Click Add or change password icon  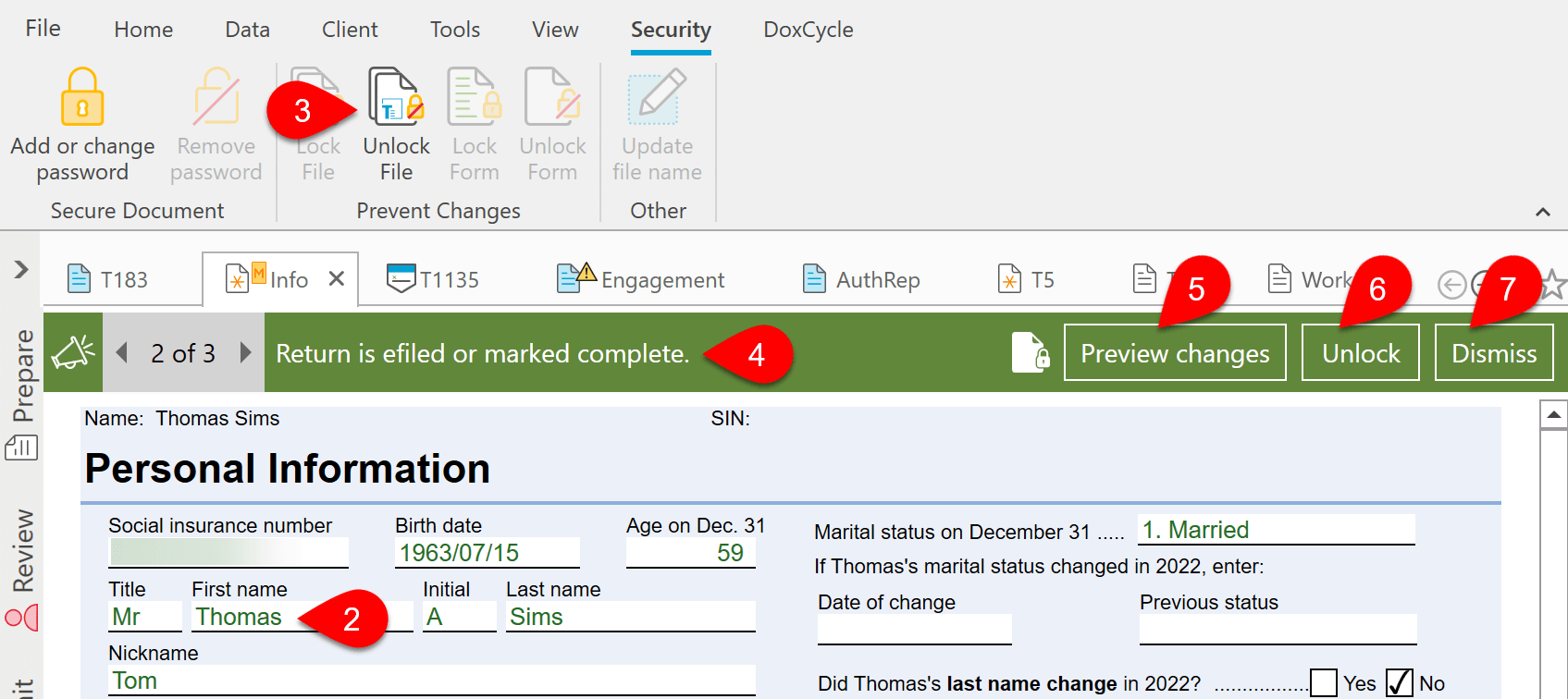coord(82,96)
